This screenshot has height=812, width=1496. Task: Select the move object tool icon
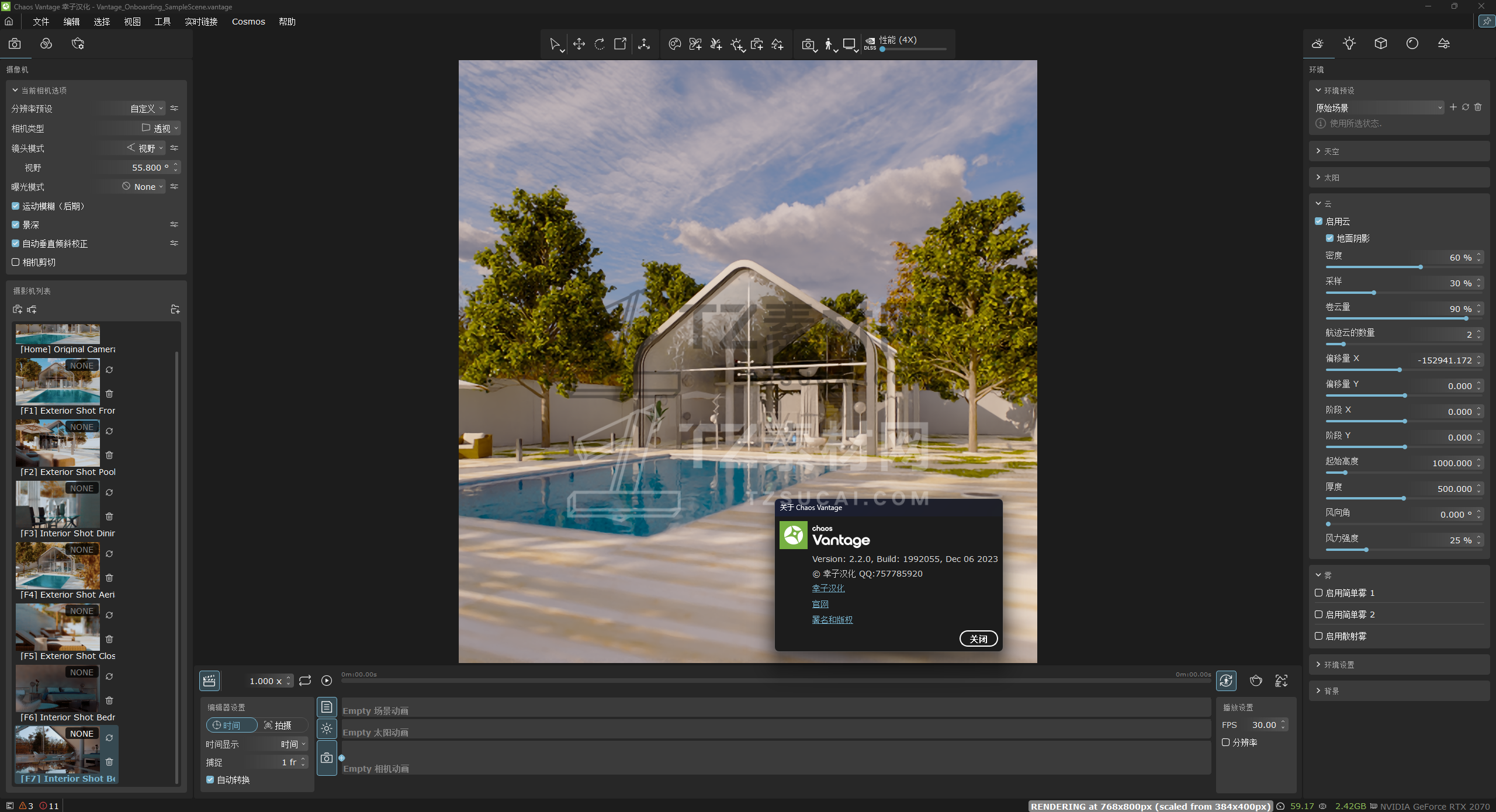[x=579, y=44]
